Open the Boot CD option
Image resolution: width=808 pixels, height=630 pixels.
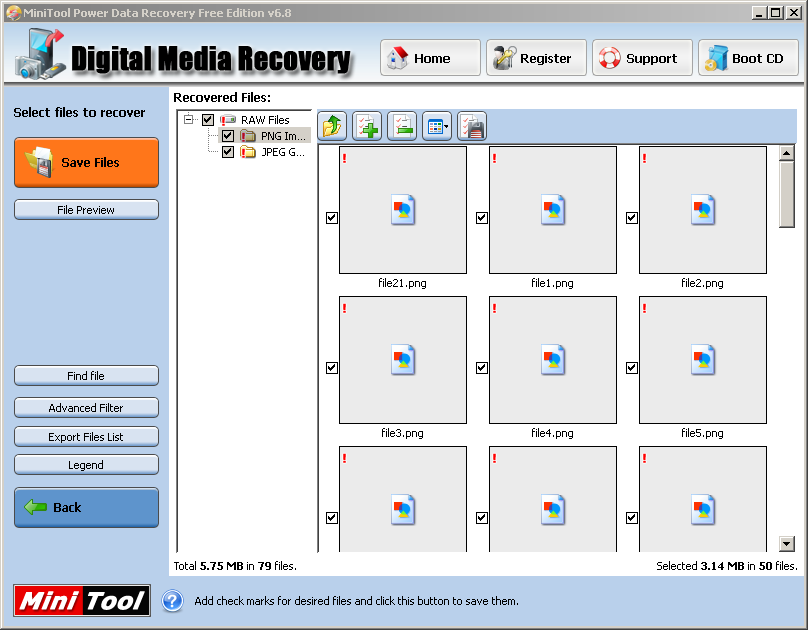click(x=748, y=58)
